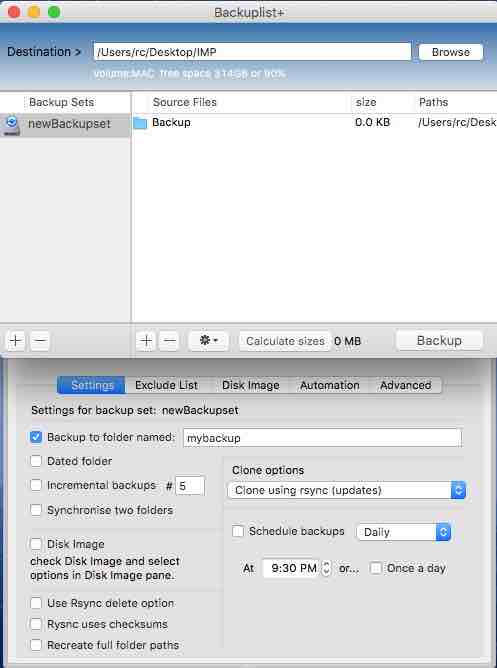The image size is (497, 668).
Task: Enable Recreate full folder paths
Action: pyautogui.click(x=36, y=645)
